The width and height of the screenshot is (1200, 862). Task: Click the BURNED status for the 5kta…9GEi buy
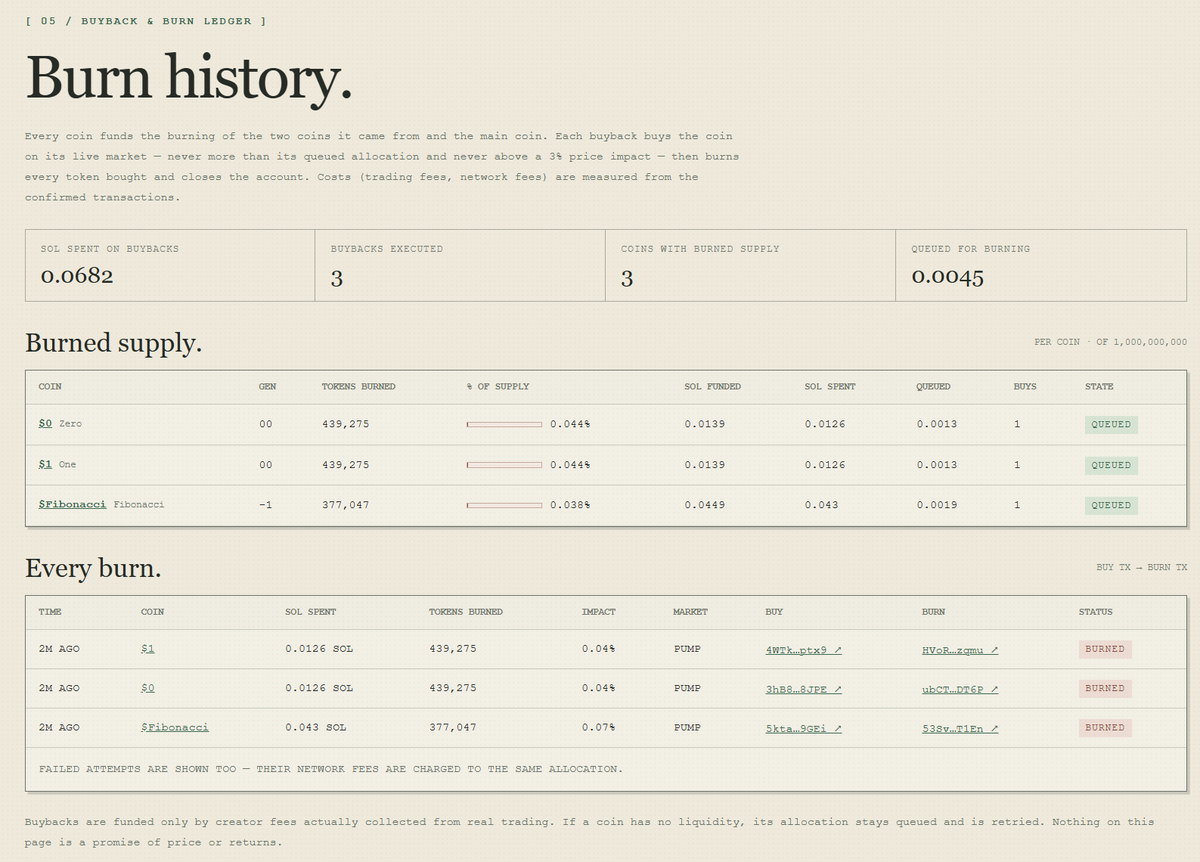pyautogui.click(x=1105, y=728)
